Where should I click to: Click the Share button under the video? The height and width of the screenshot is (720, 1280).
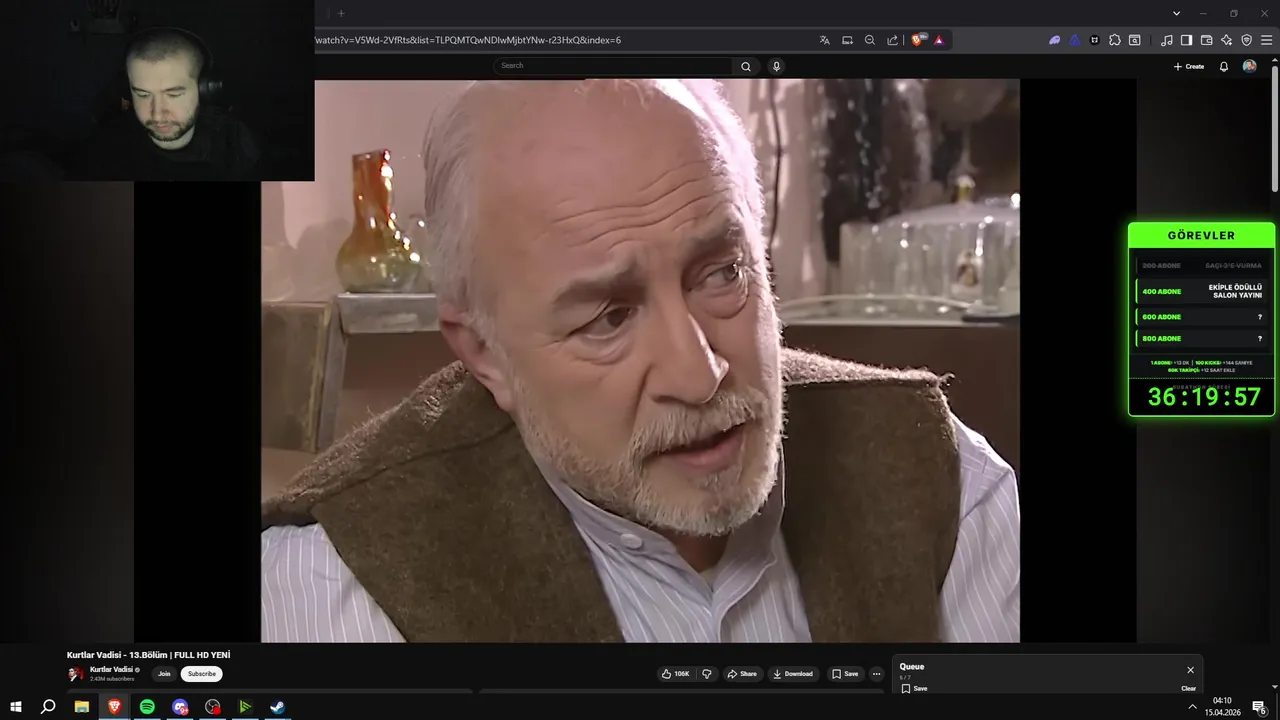pos(742,674)
